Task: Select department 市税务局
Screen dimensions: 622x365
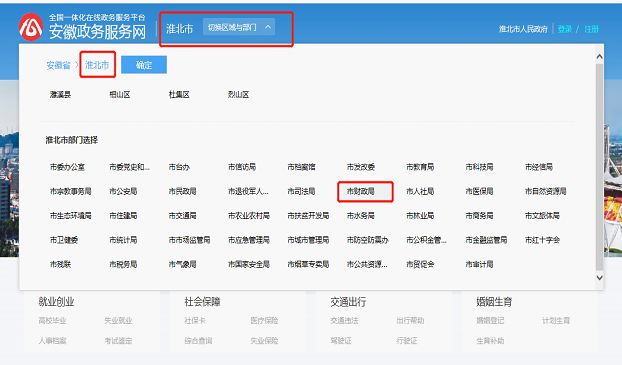Action: pyautogui.click(x=123, y=264)
